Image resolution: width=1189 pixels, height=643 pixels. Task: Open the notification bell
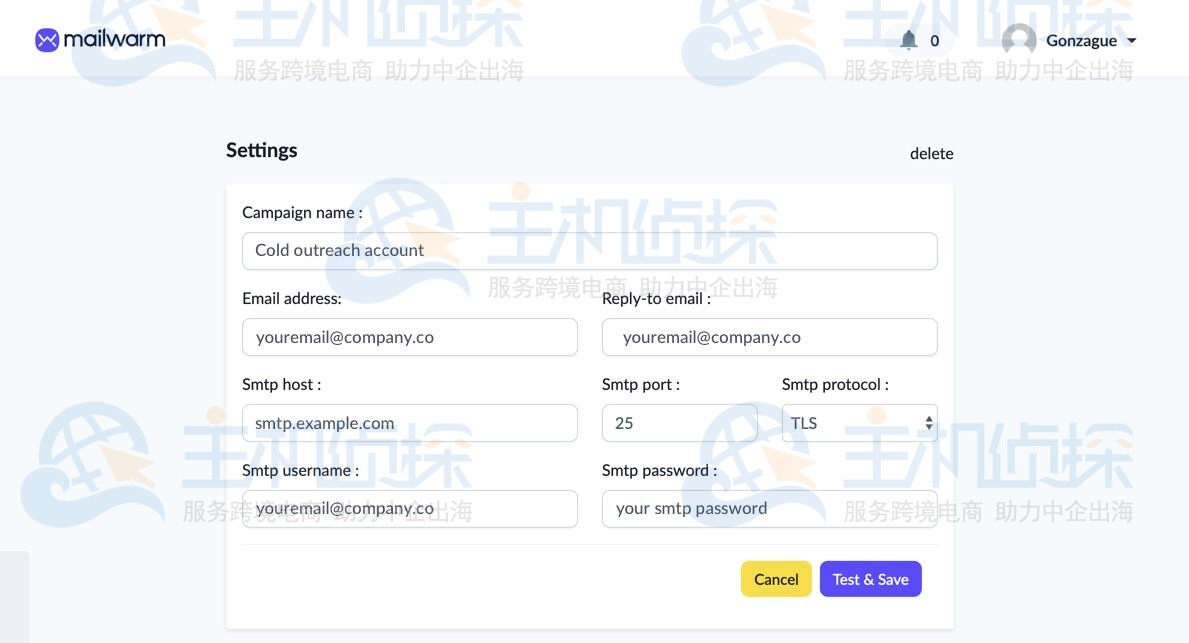[908, 40]
